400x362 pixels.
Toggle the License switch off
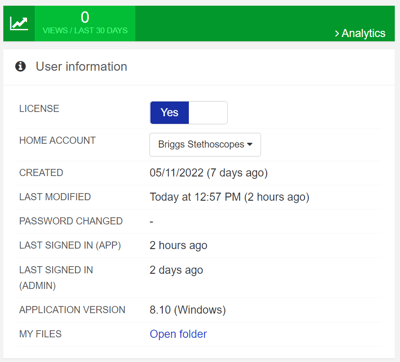pyautogui.click(x=189, y=113)
